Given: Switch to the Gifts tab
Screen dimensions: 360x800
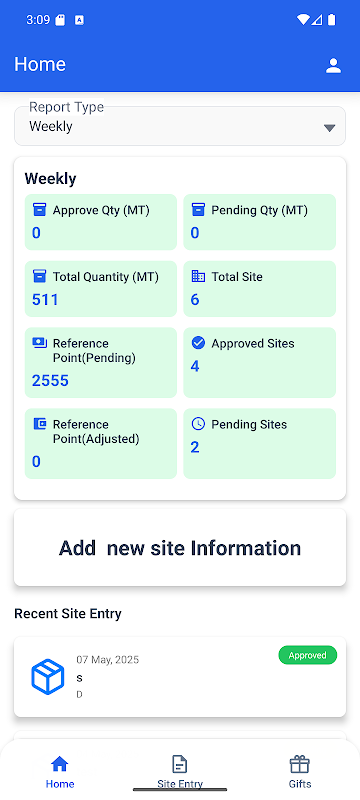Looking at the screenshot, I should point(300,771).
